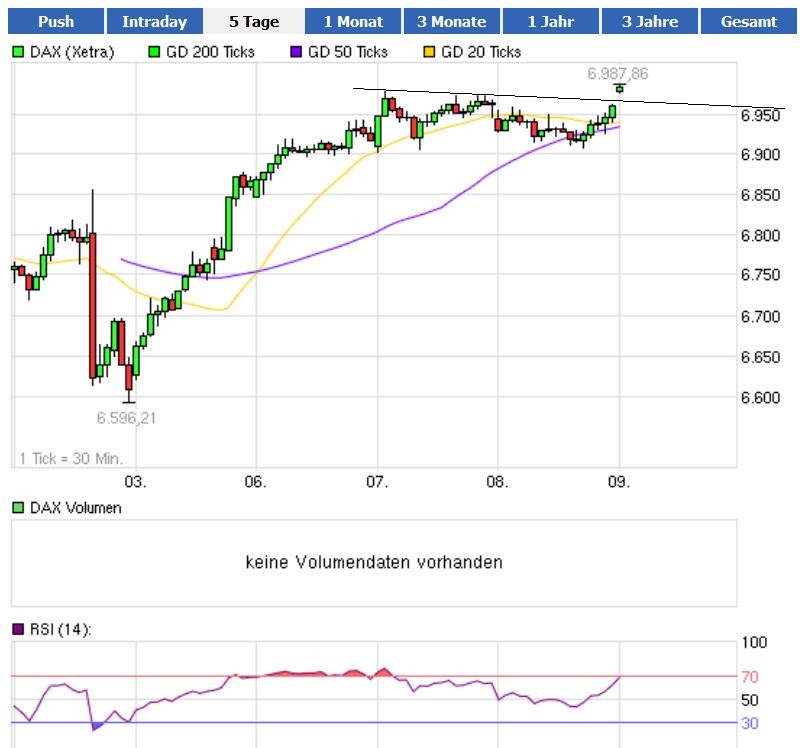Click the 6.596,21 low price label

click(x=127, y=418)
